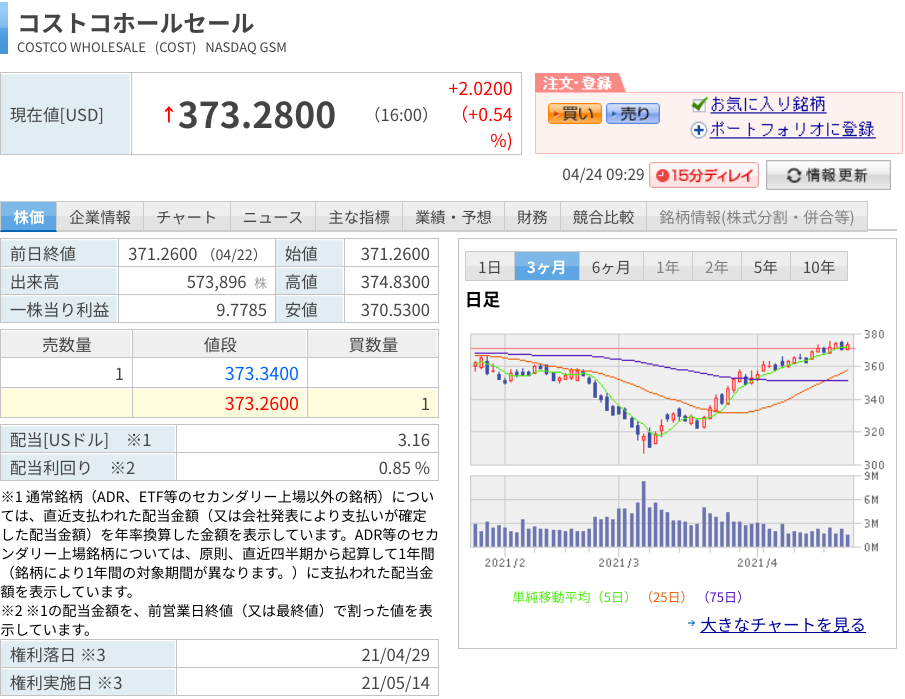Click the （75日） moving average legend
Image resolution: width=905 pixels, height=699 pixels.
tap(723, 597)
